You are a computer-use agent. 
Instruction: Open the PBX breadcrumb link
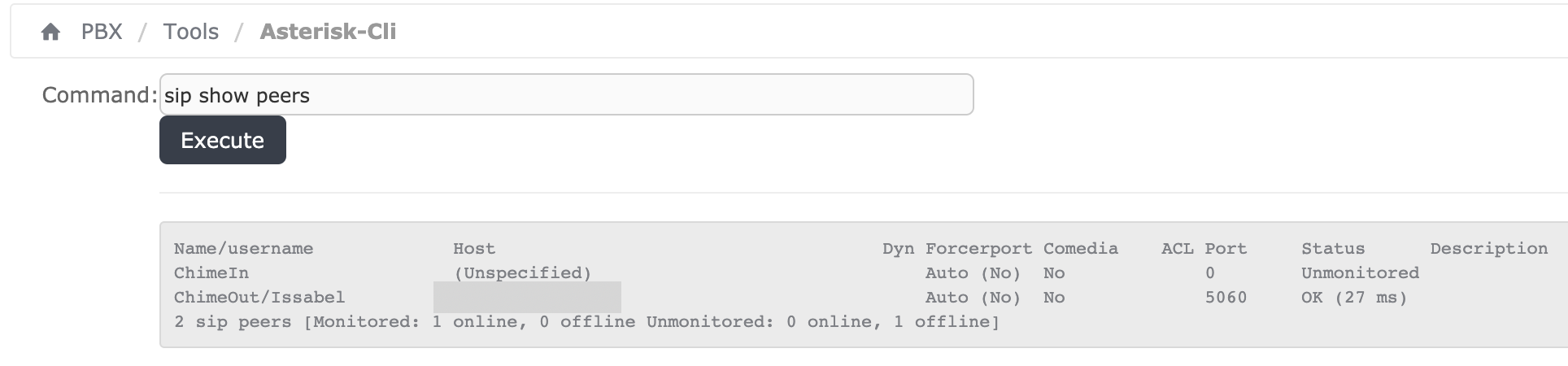coord(102,32)
